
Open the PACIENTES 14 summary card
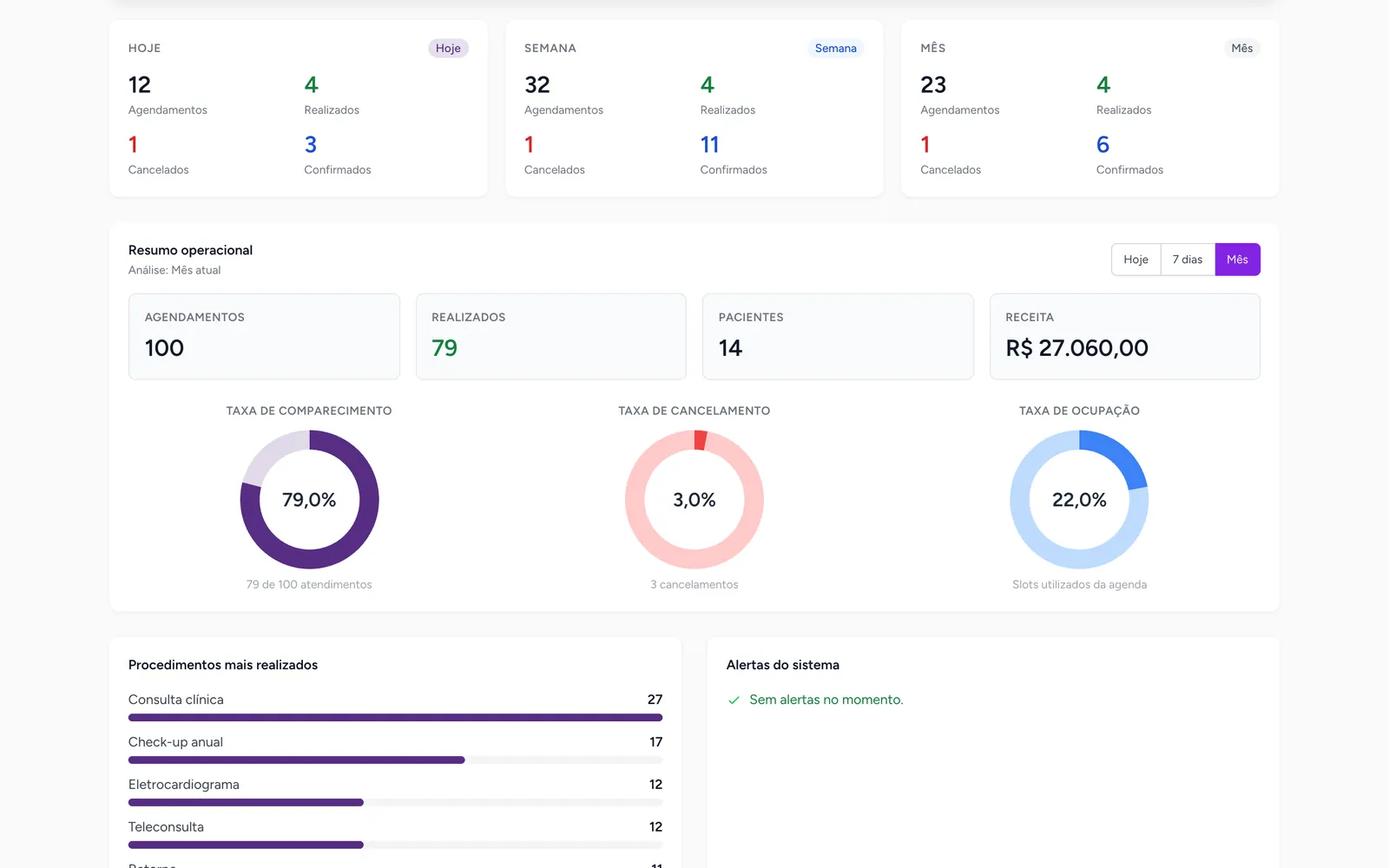click(838, 337)
